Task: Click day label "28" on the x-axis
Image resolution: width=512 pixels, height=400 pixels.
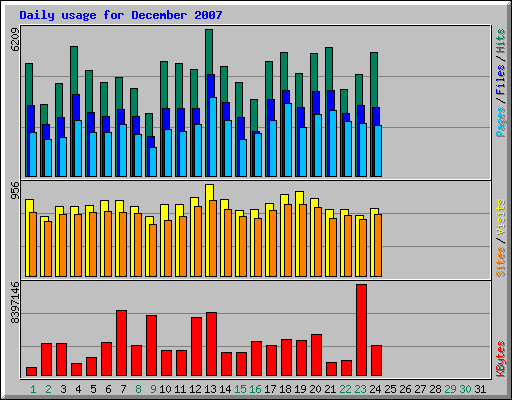Action: click(435, 389)
